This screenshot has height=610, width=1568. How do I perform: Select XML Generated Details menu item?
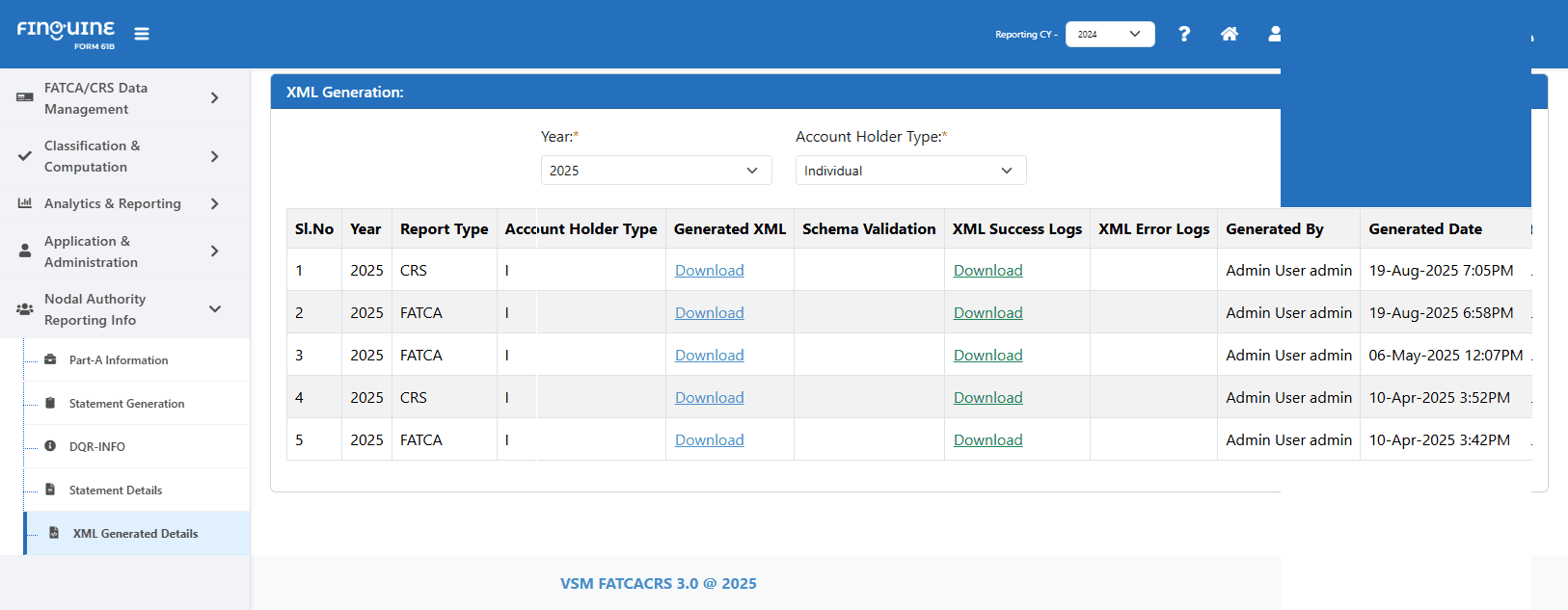click(x=135, y=534)
